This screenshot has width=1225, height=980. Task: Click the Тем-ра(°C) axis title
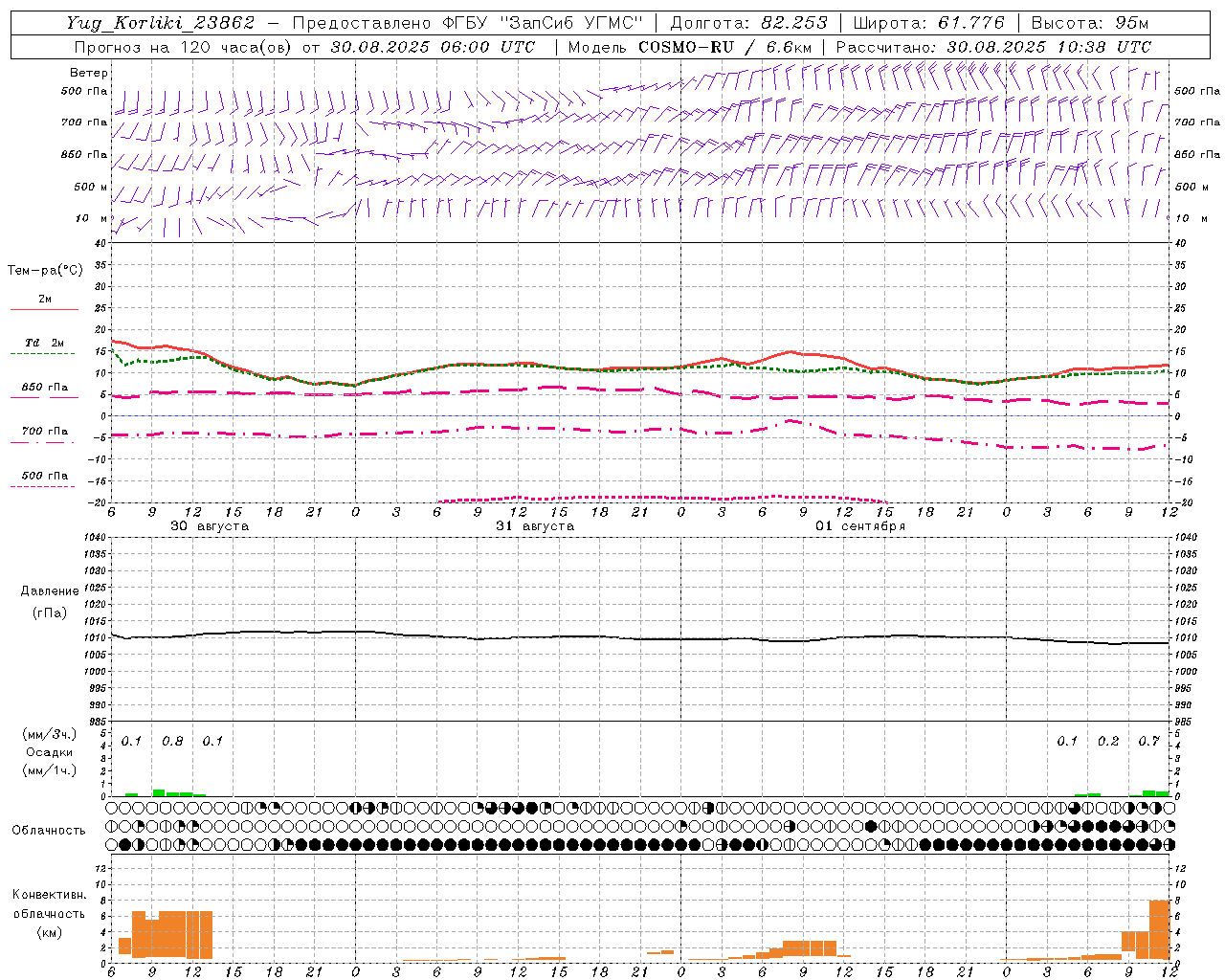coord(45,271)
